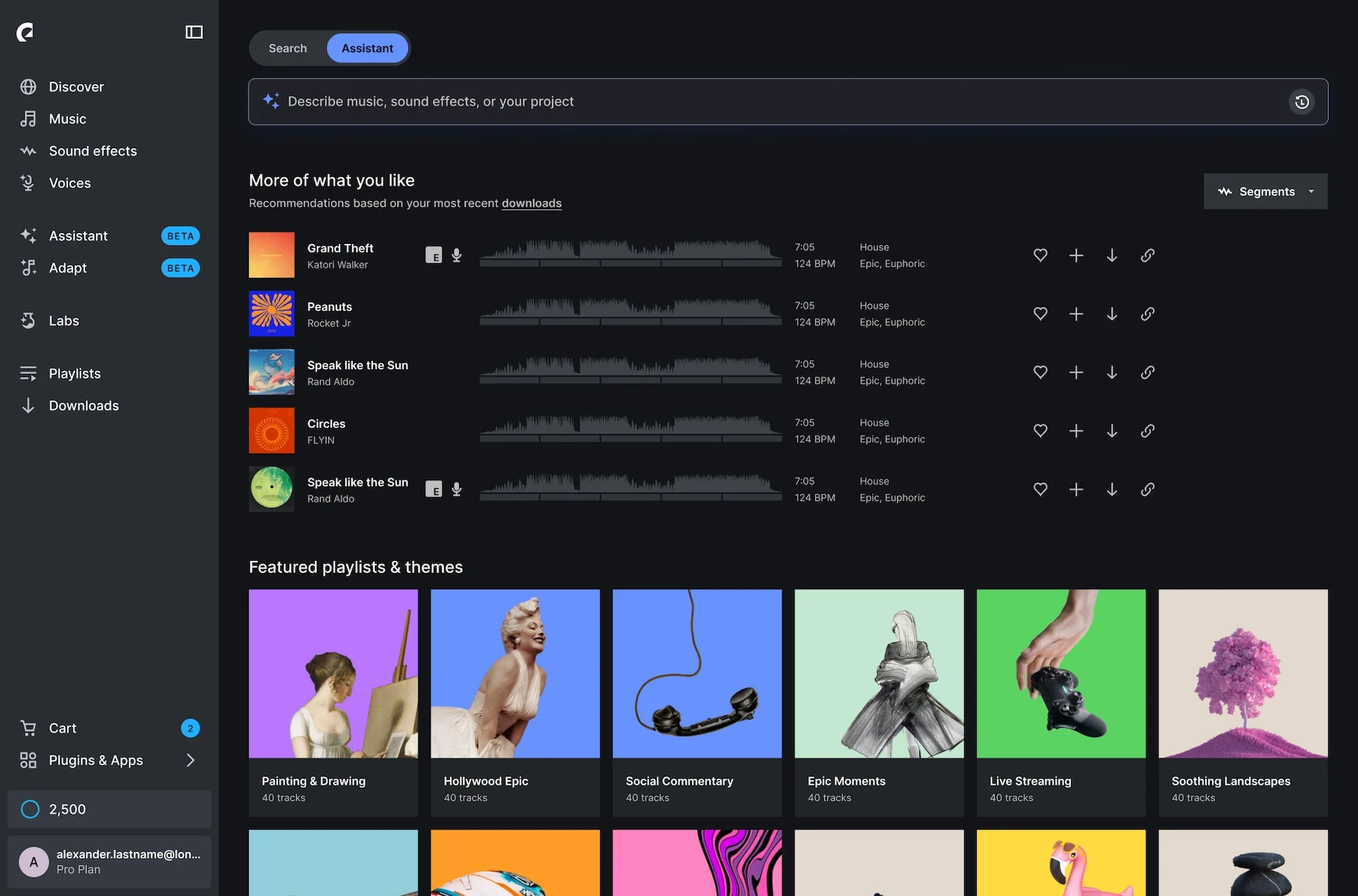This screenshot has height=896, width=1358.
Task: Open search history in the assistant bar
Action: coord(1301,101)
